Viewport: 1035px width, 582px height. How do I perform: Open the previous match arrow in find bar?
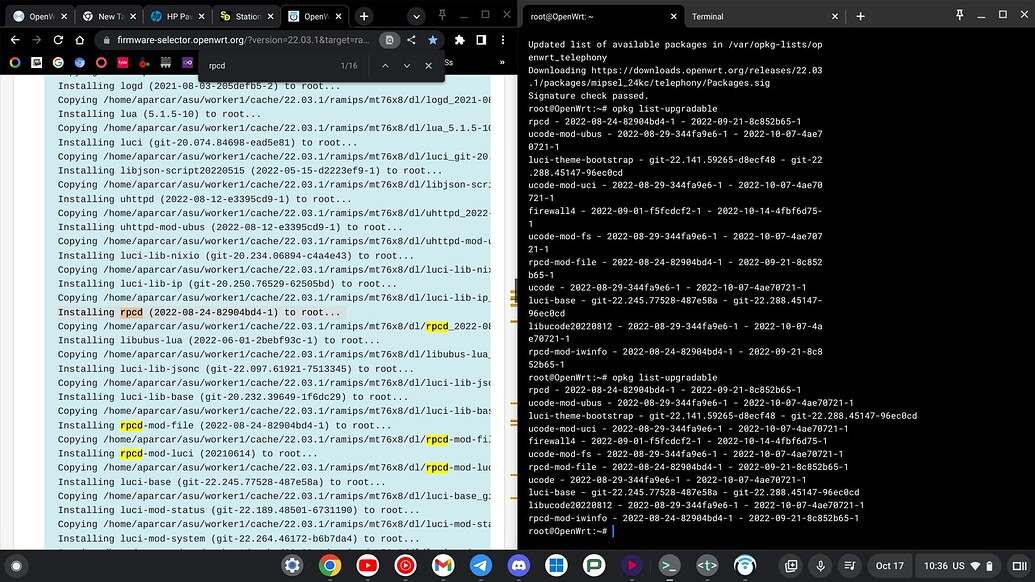click(384, 65)
